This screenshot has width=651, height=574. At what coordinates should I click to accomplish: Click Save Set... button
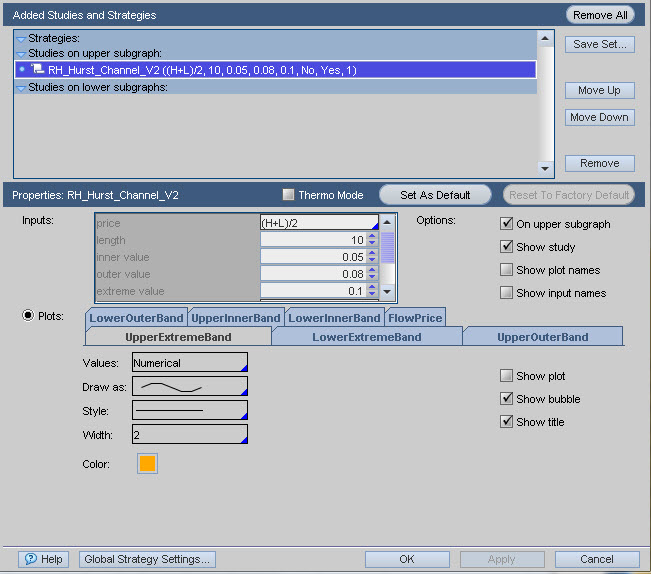600,44
